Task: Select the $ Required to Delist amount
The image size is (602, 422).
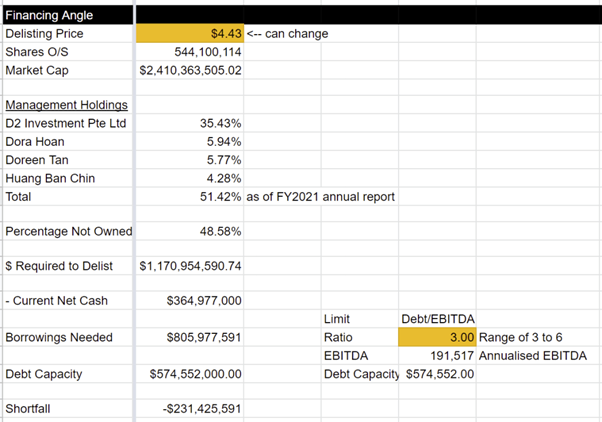Action: pos(190,266)
